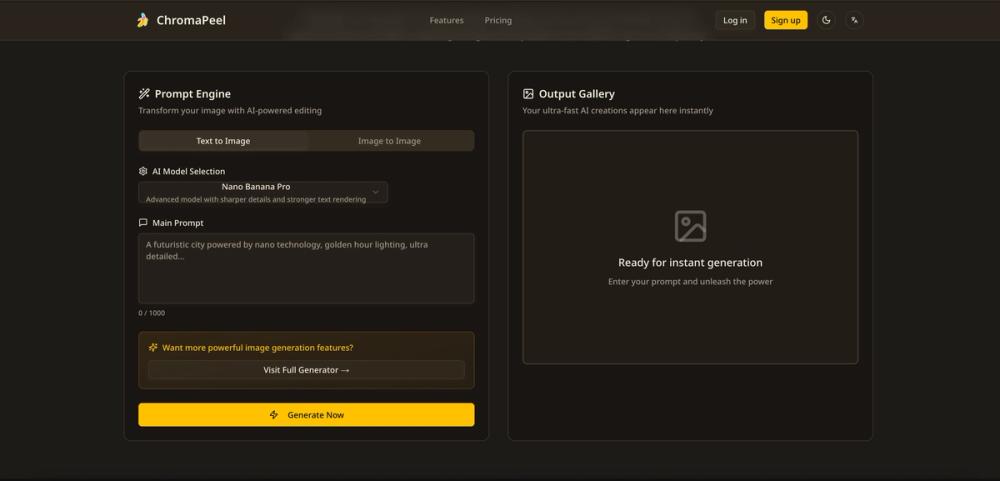Click 'Ready for instant generation' text
This screenshot has width=1000, height=481.
tap(690, 262)
